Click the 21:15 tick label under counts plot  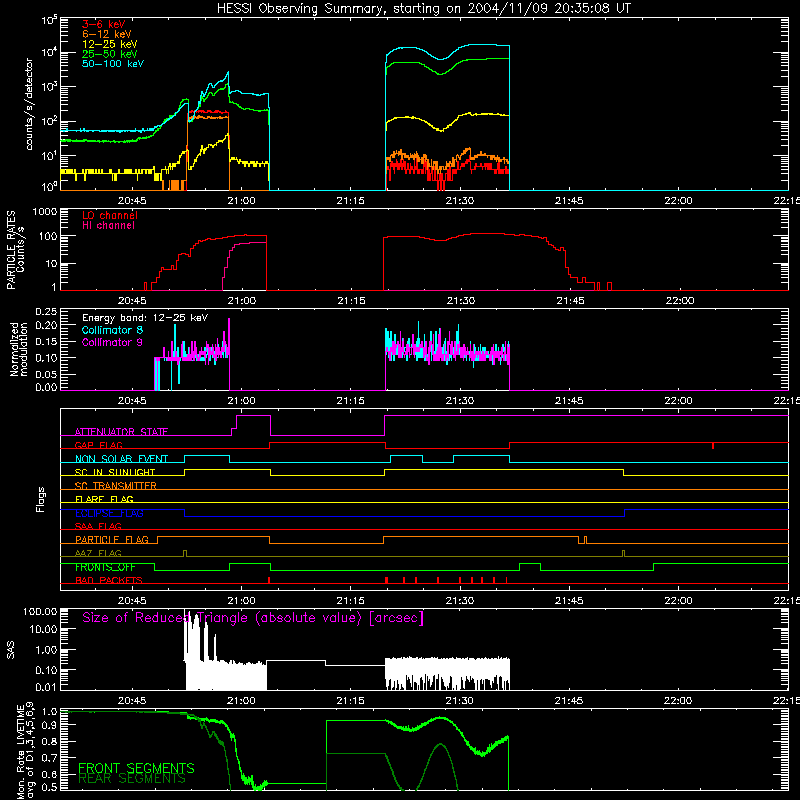coord(351,201)
